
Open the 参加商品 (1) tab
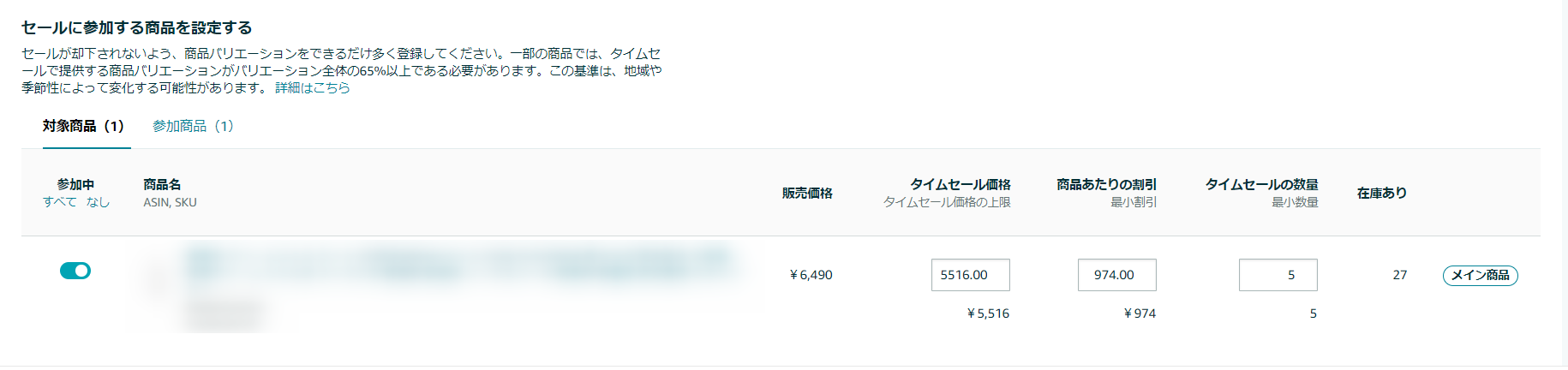(193, 126)
